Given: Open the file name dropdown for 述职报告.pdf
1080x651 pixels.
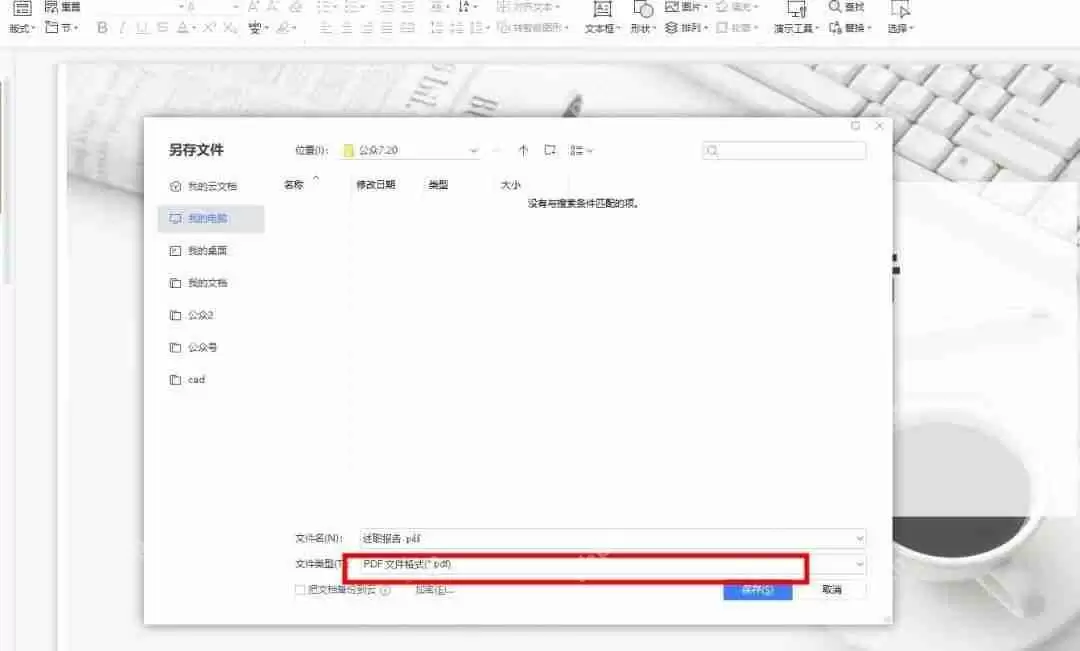Looking at the screenshot, I should point(858,538).
